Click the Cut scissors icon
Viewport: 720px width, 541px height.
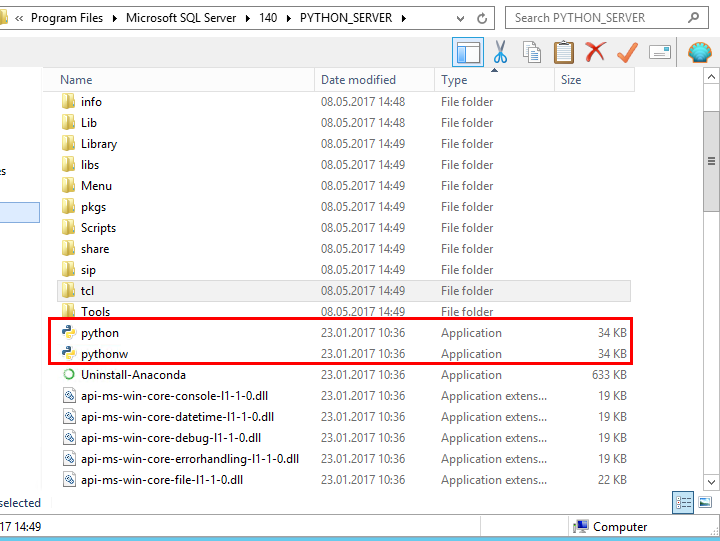tap(500, 51)
